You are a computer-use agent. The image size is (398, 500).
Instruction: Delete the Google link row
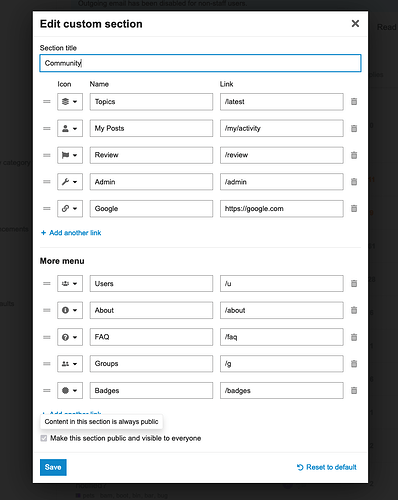[354, 209]
